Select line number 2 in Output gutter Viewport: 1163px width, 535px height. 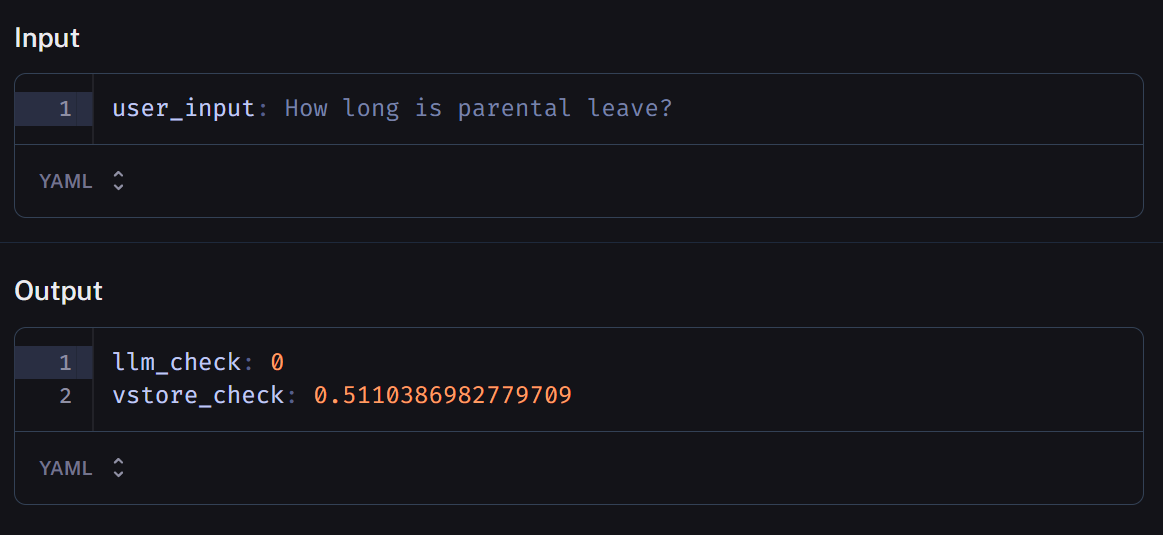pyautogui.click(x=65, y=395)
